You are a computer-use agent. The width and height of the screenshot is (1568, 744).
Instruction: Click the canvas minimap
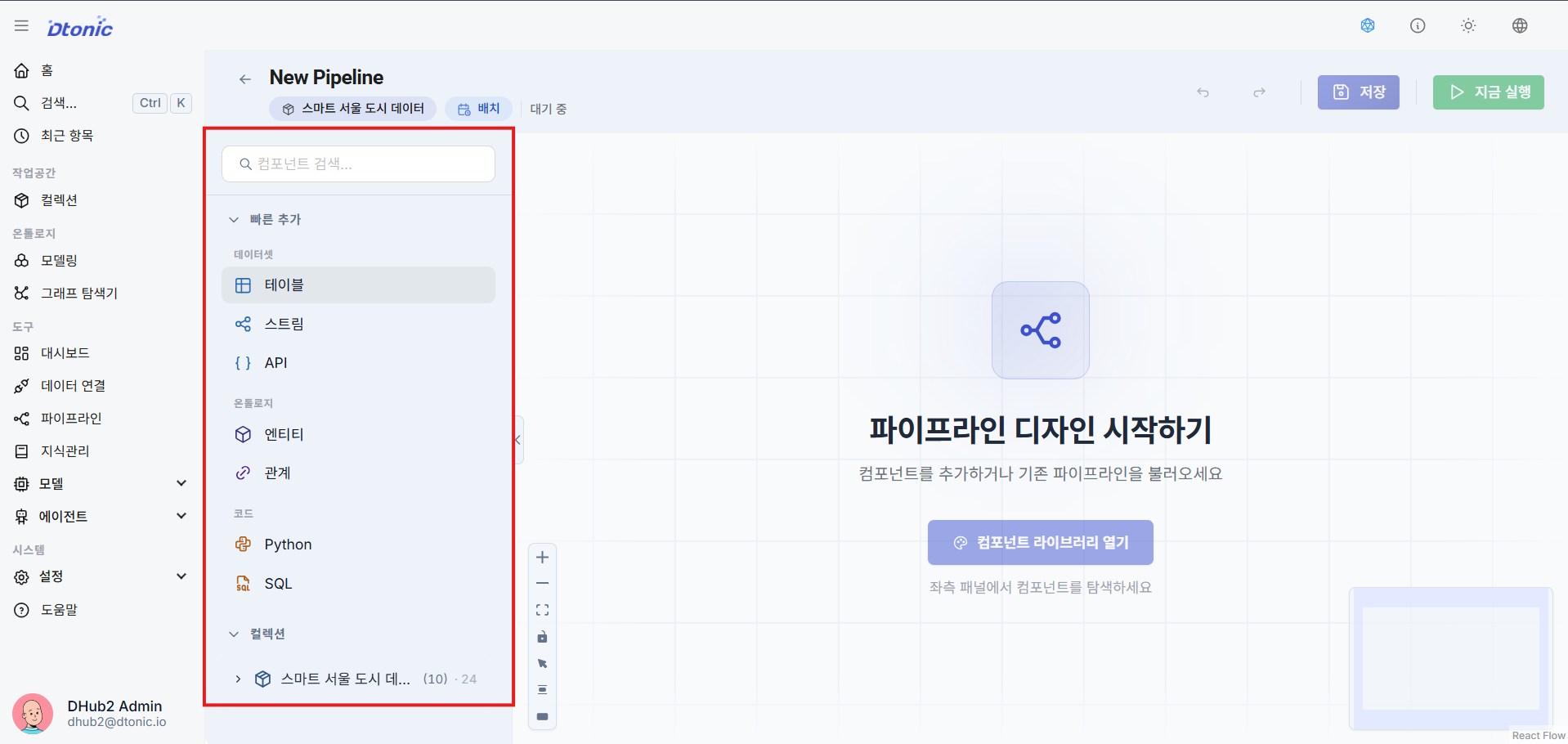click(x=1451, y=658)
